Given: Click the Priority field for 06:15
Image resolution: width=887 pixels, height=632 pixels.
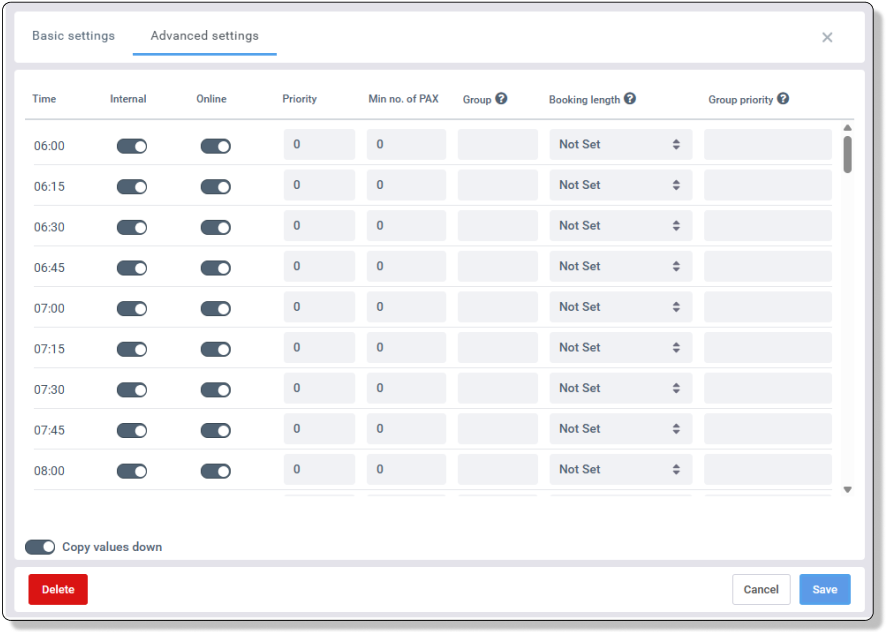Looking at the screenshot, I should 319,185.
